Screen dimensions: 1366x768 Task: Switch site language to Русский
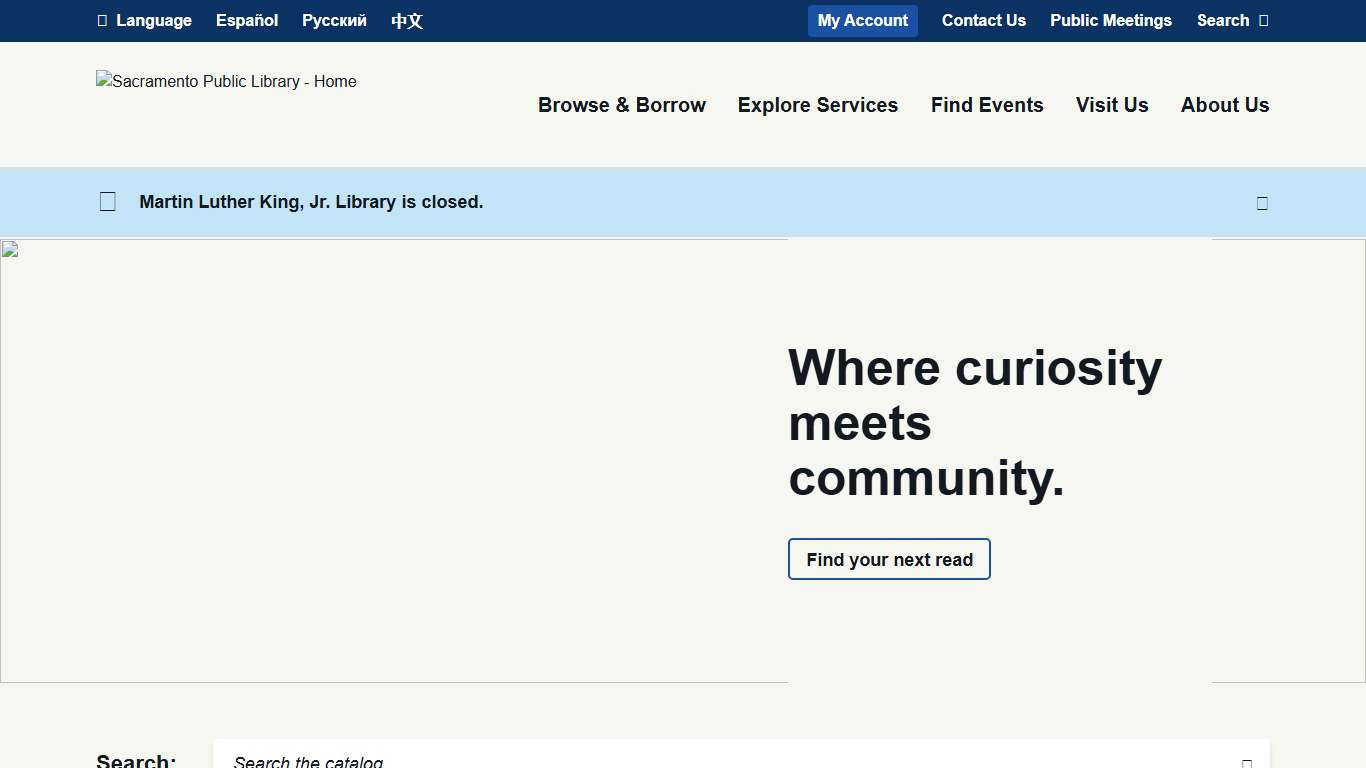334,20
